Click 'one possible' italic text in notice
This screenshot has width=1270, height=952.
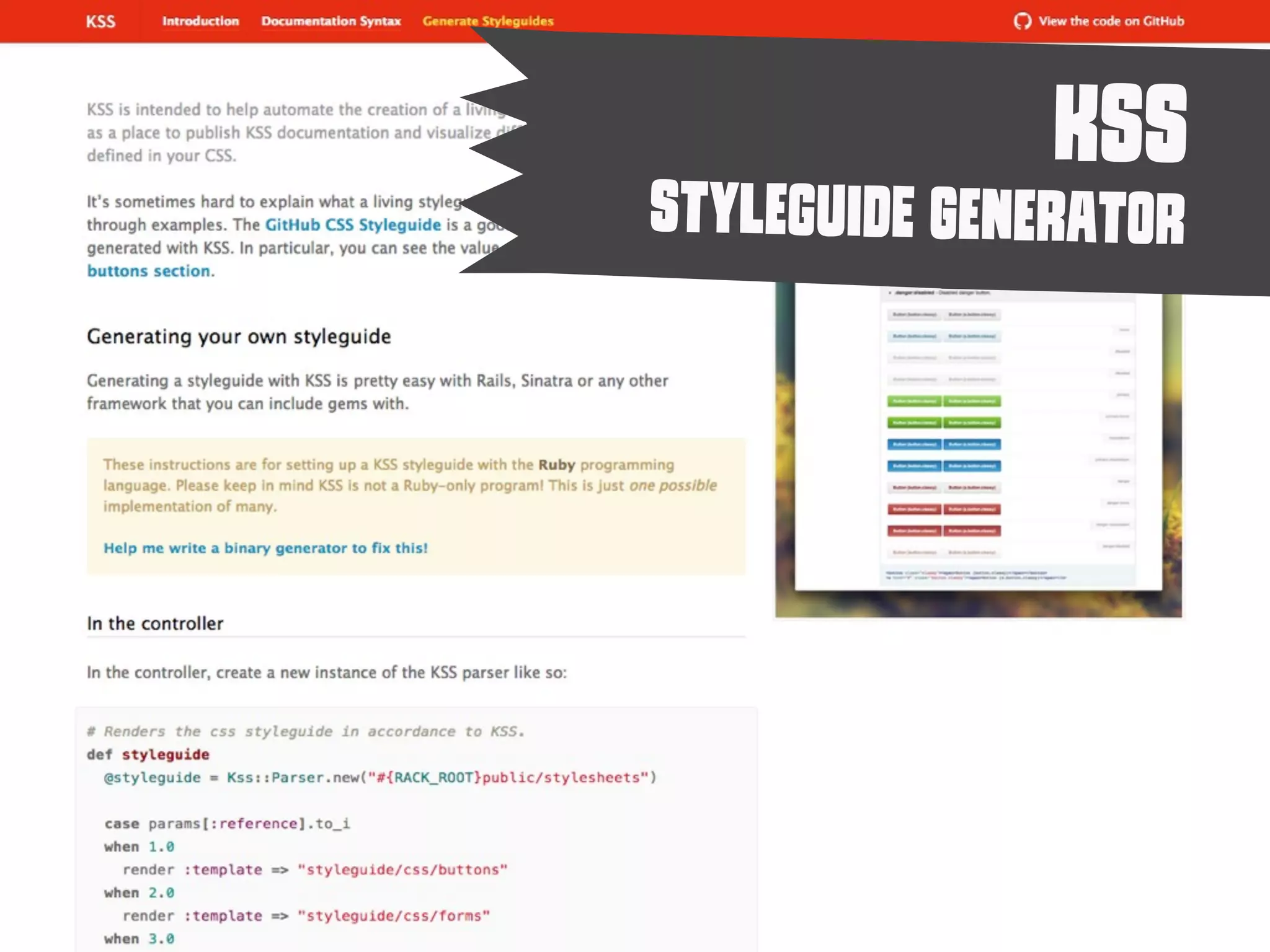[x=673, y=485]
